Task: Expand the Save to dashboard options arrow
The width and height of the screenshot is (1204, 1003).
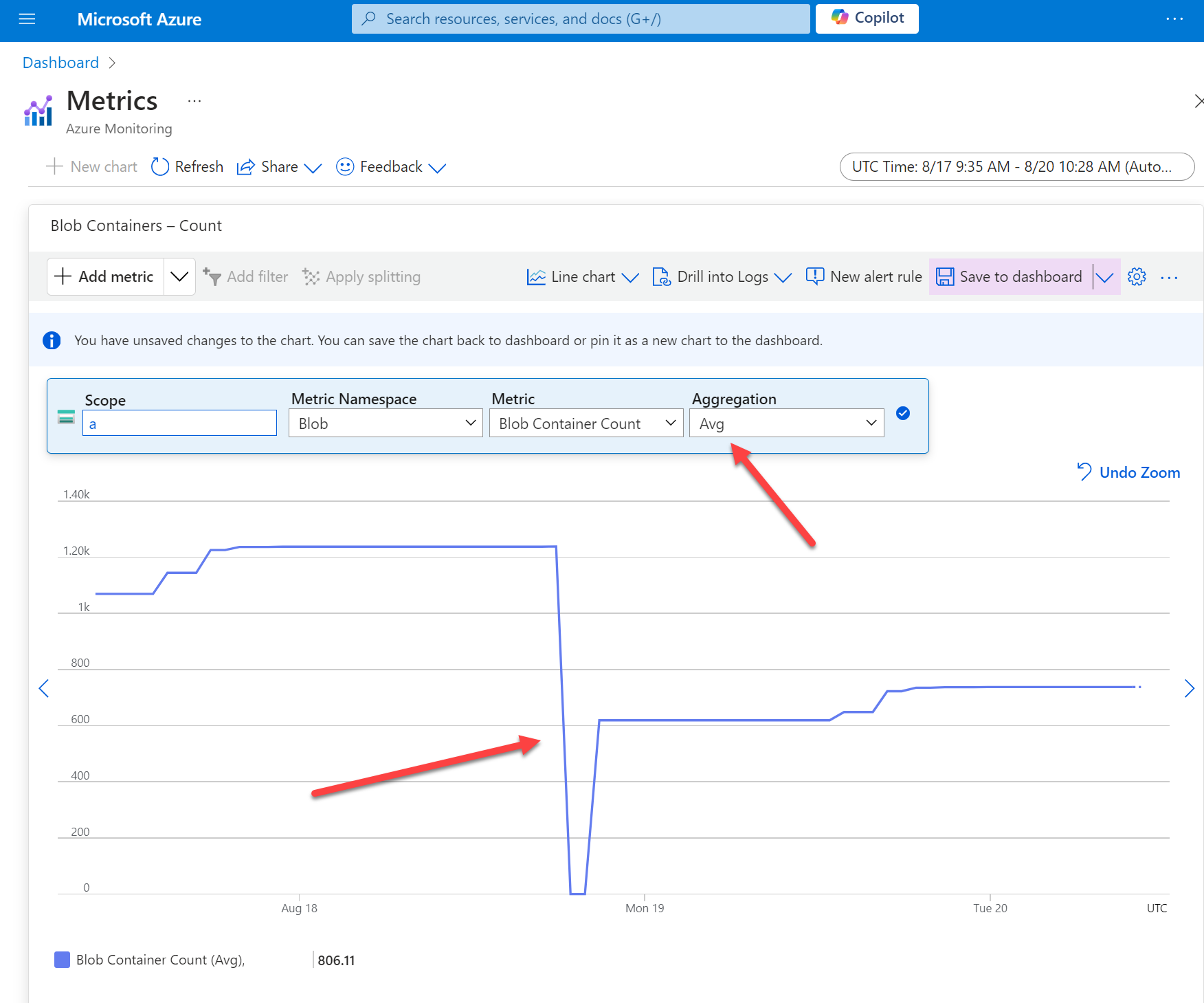Action: pos(1105,276)
